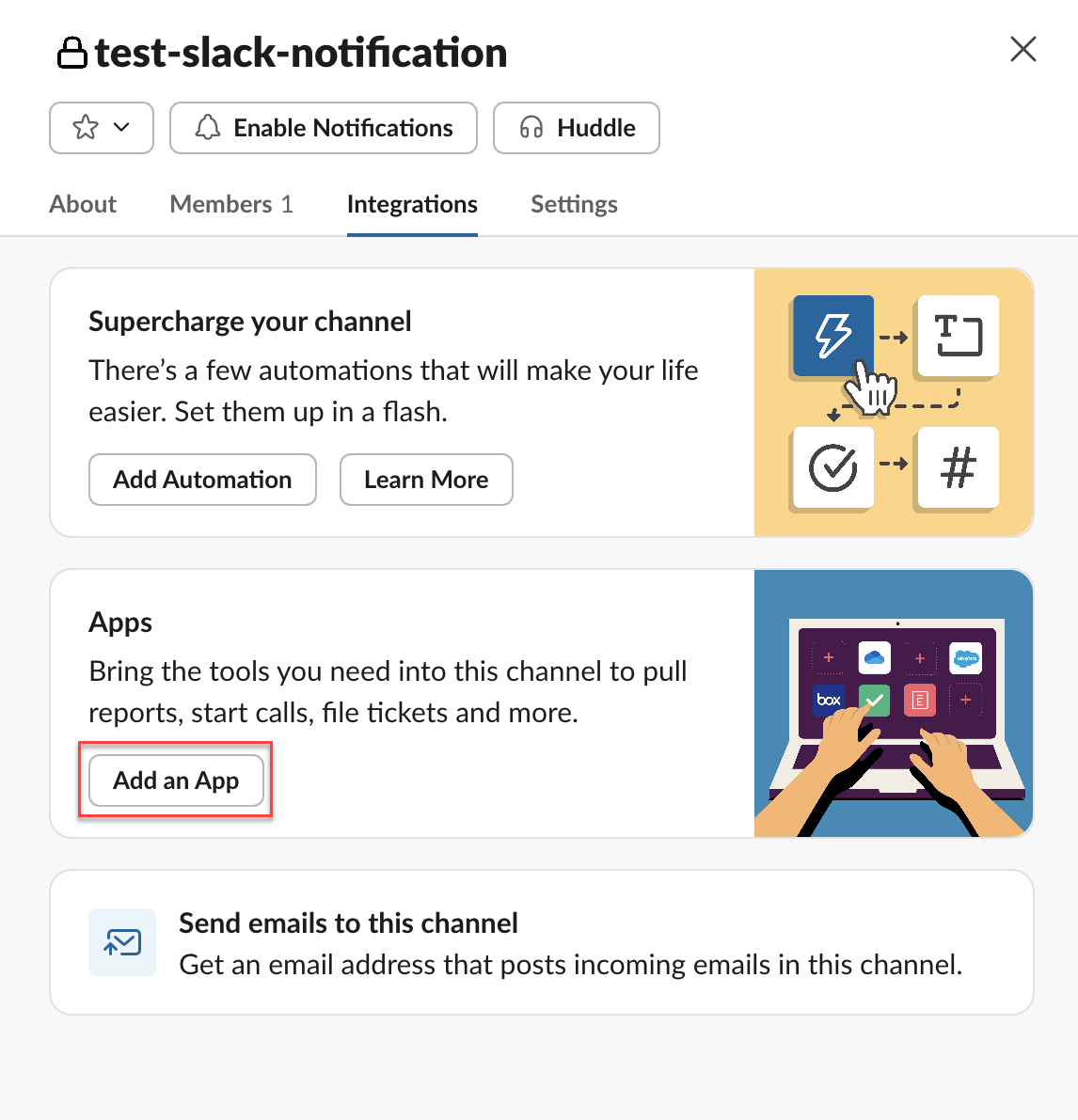The width and height of the screenshot is (1078, 1120).
Task: Click the laptop apps illustration thumbnail
Action: coord(894,703)
